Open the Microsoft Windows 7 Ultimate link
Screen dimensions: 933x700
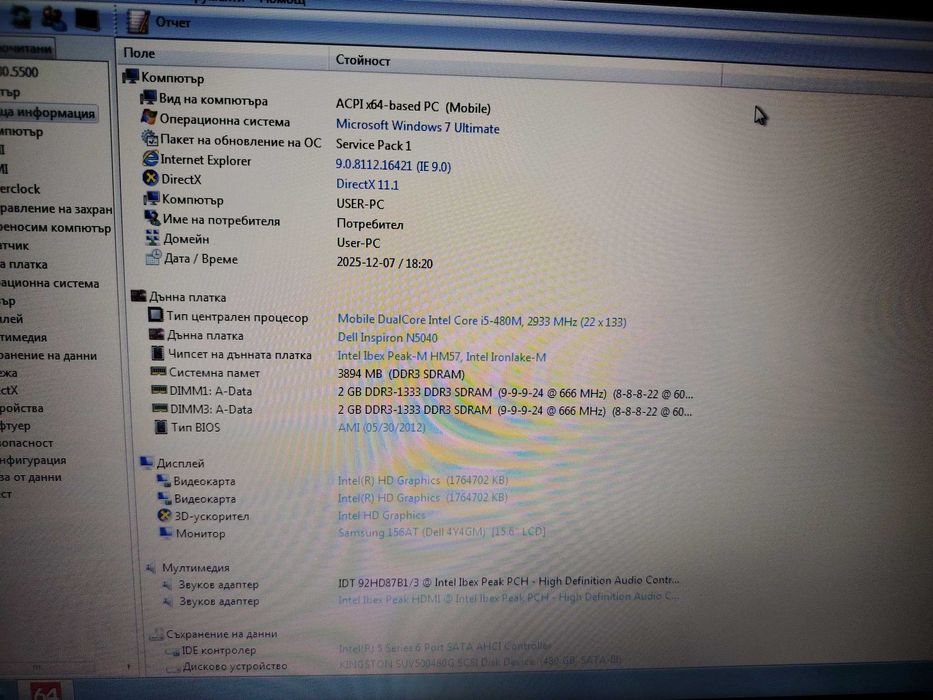417,127
